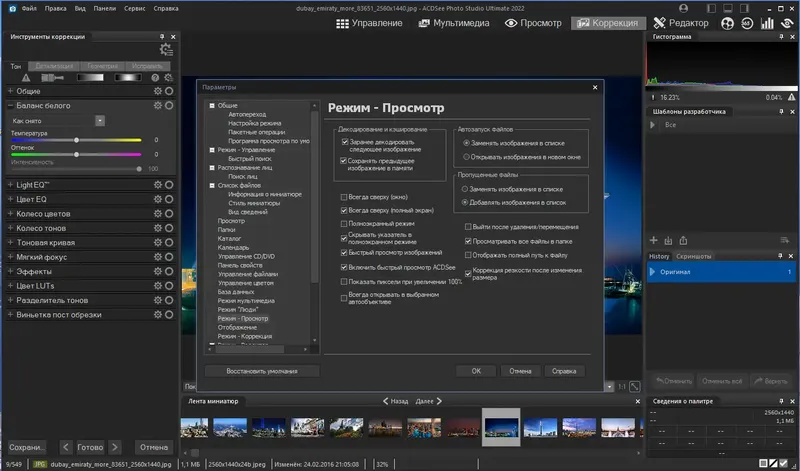The image size is (800, 471).
Task: Expand the Эффекты section
Action: click(x=10, y=271)
